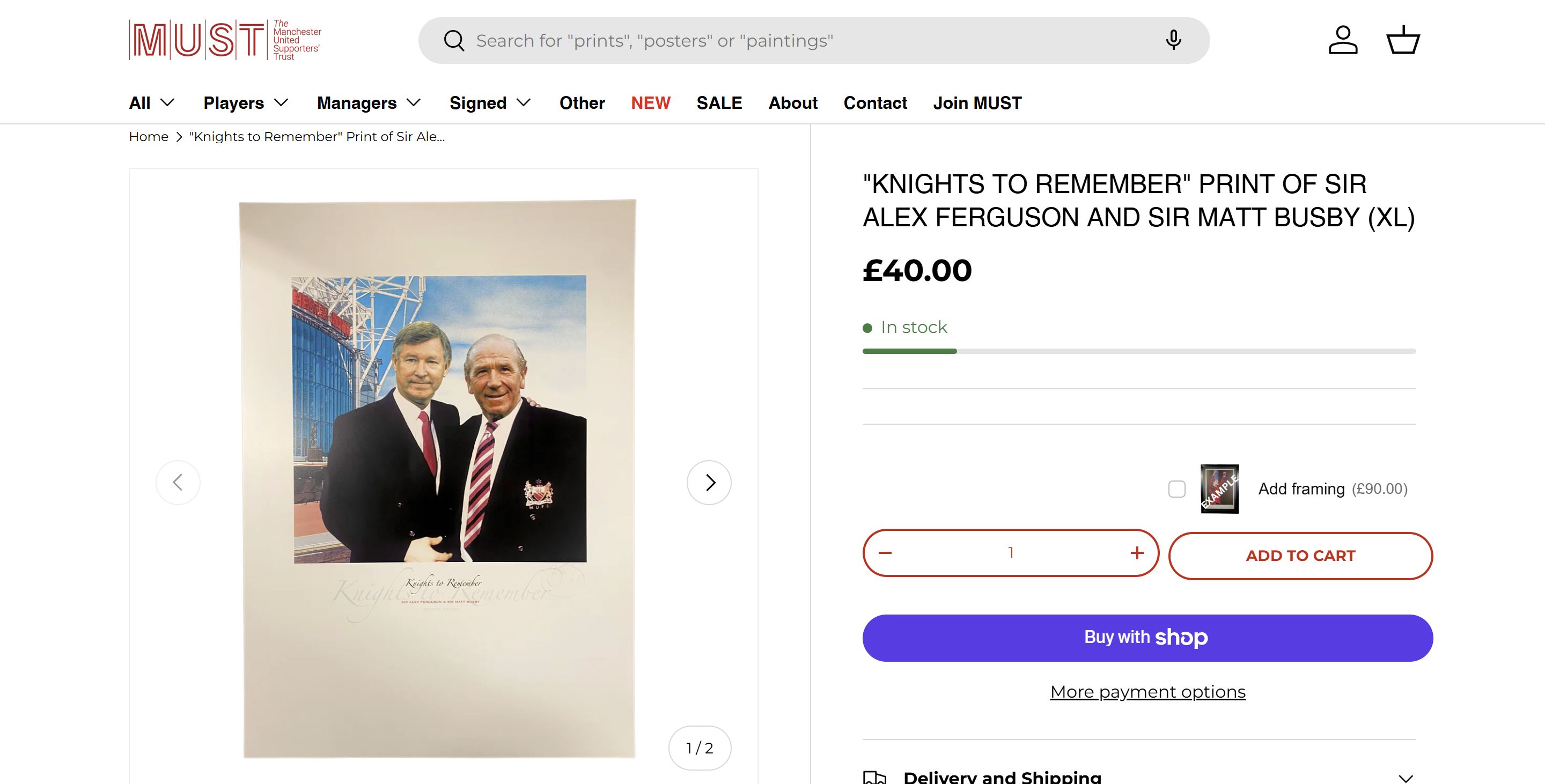Open the account profile icon
Screen dimensions: 1545x784
pyautogui.click(x=1343, y=40)
